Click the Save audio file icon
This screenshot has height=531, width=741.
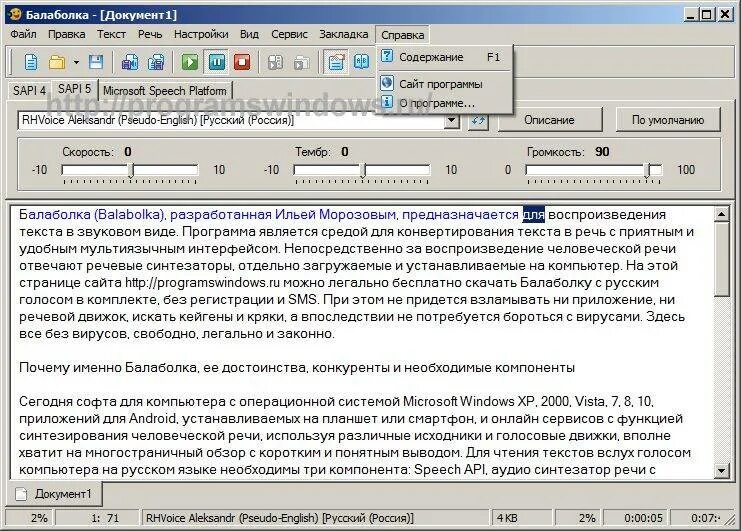(x=130, y=62)
